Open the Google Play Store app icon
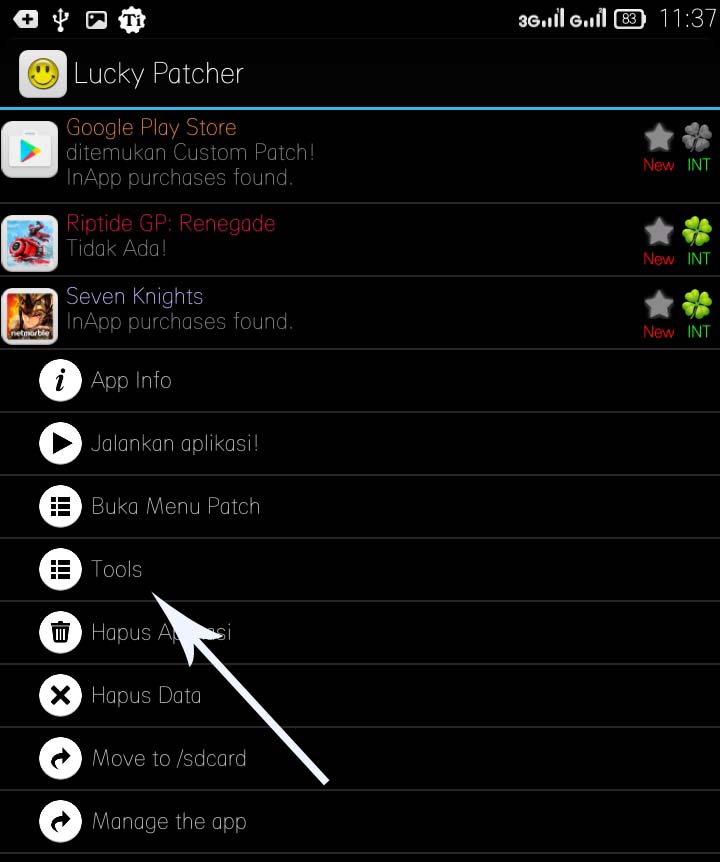Image resolution: width=720 pixels, height=862 pixels. 30,149
